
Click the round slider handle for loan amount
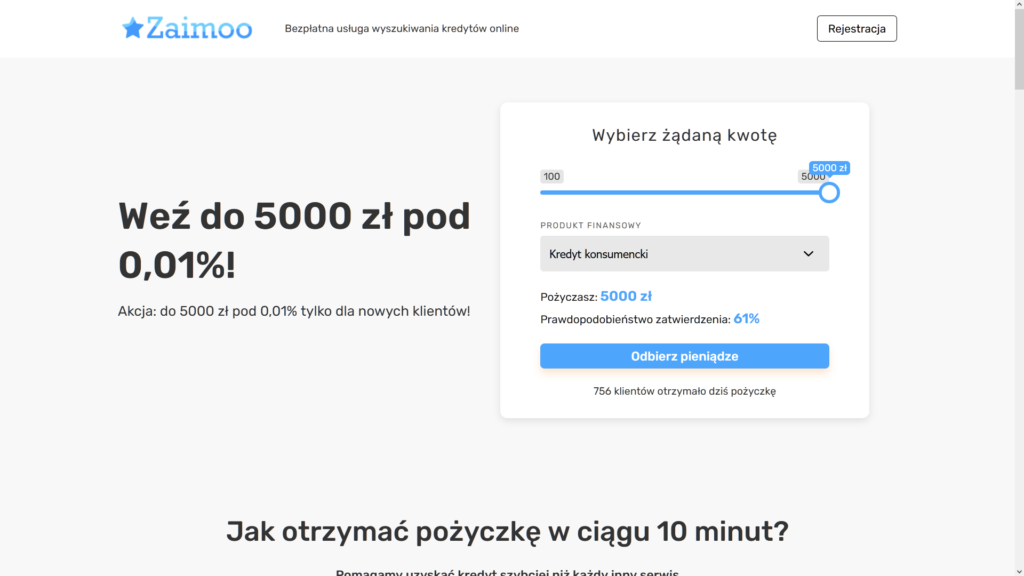click(x=829, y=192)
